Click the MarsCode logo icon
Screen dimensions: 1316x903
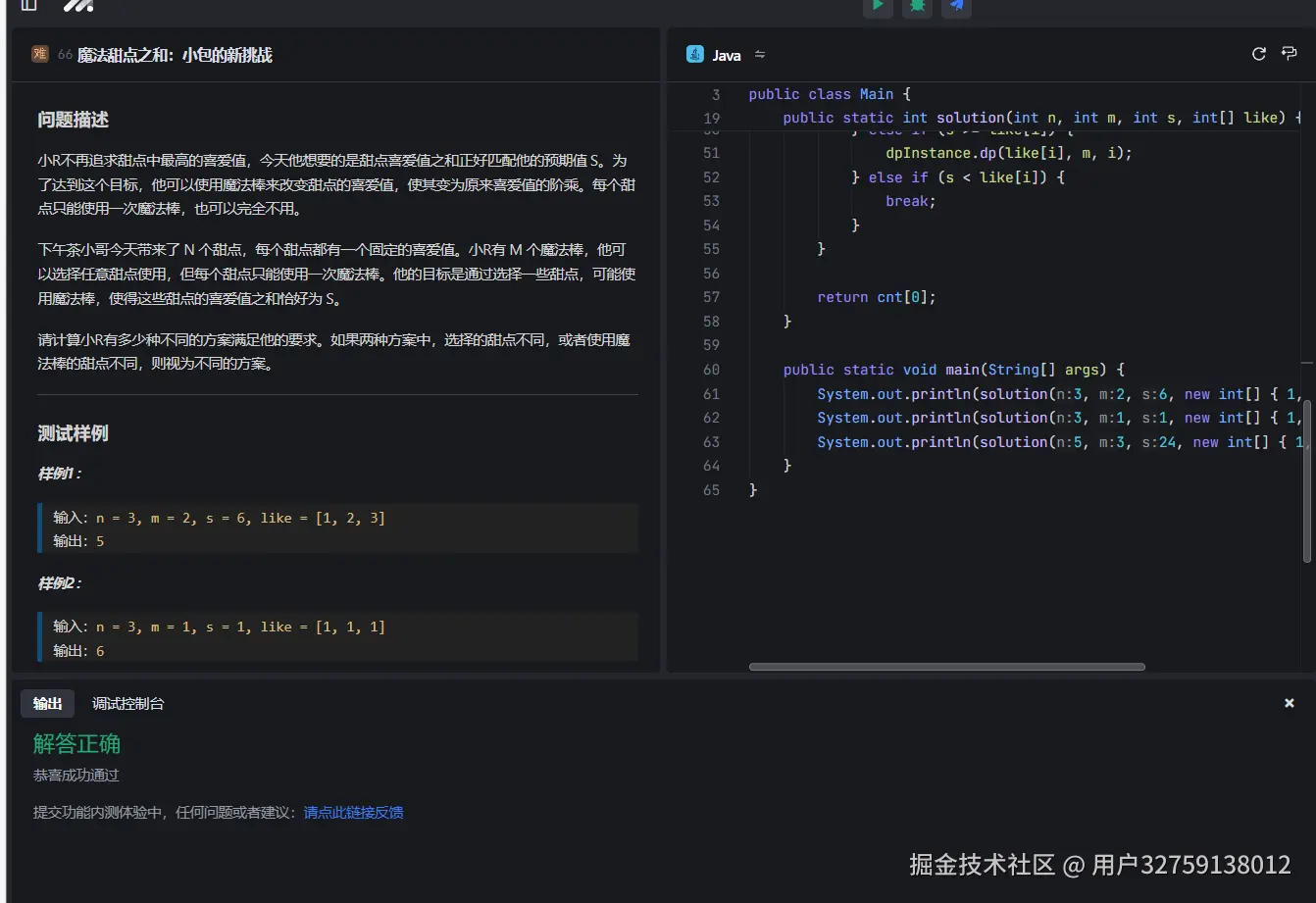(79, 5)
